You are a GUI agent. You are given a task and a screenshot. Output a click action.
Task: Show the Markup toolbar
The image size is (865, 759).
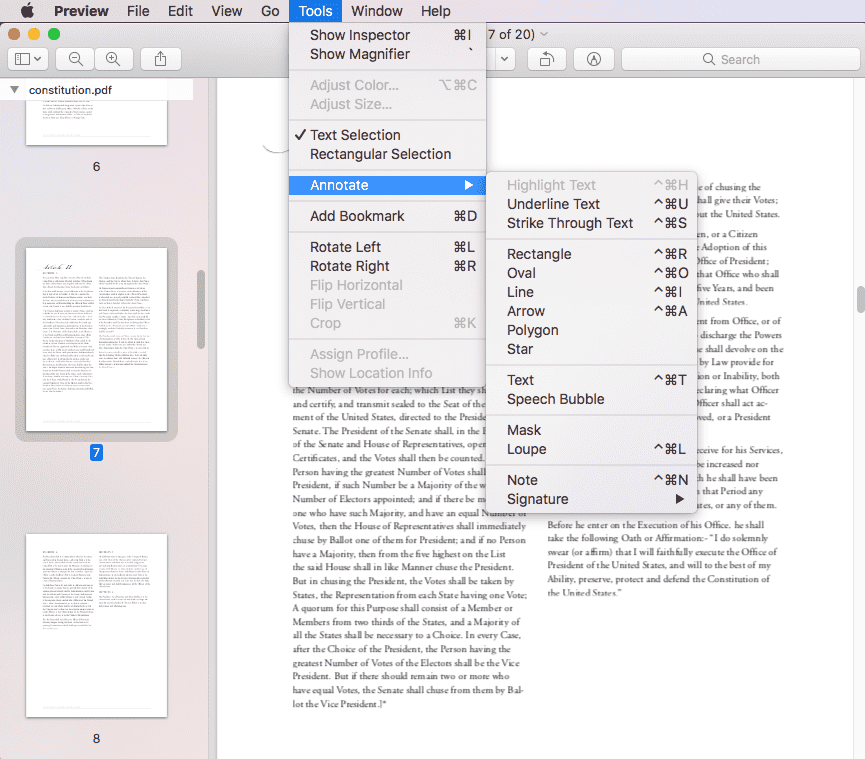pos(594,59)
